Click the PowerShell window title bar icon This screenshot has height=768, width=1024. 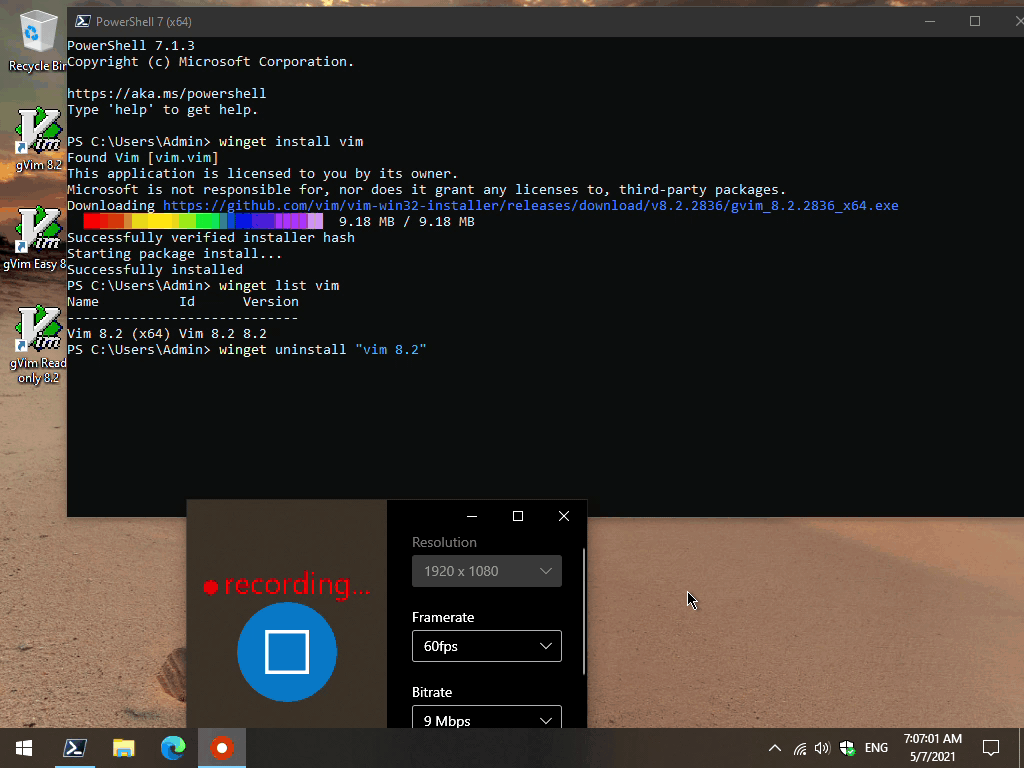[x=82, y=22]
